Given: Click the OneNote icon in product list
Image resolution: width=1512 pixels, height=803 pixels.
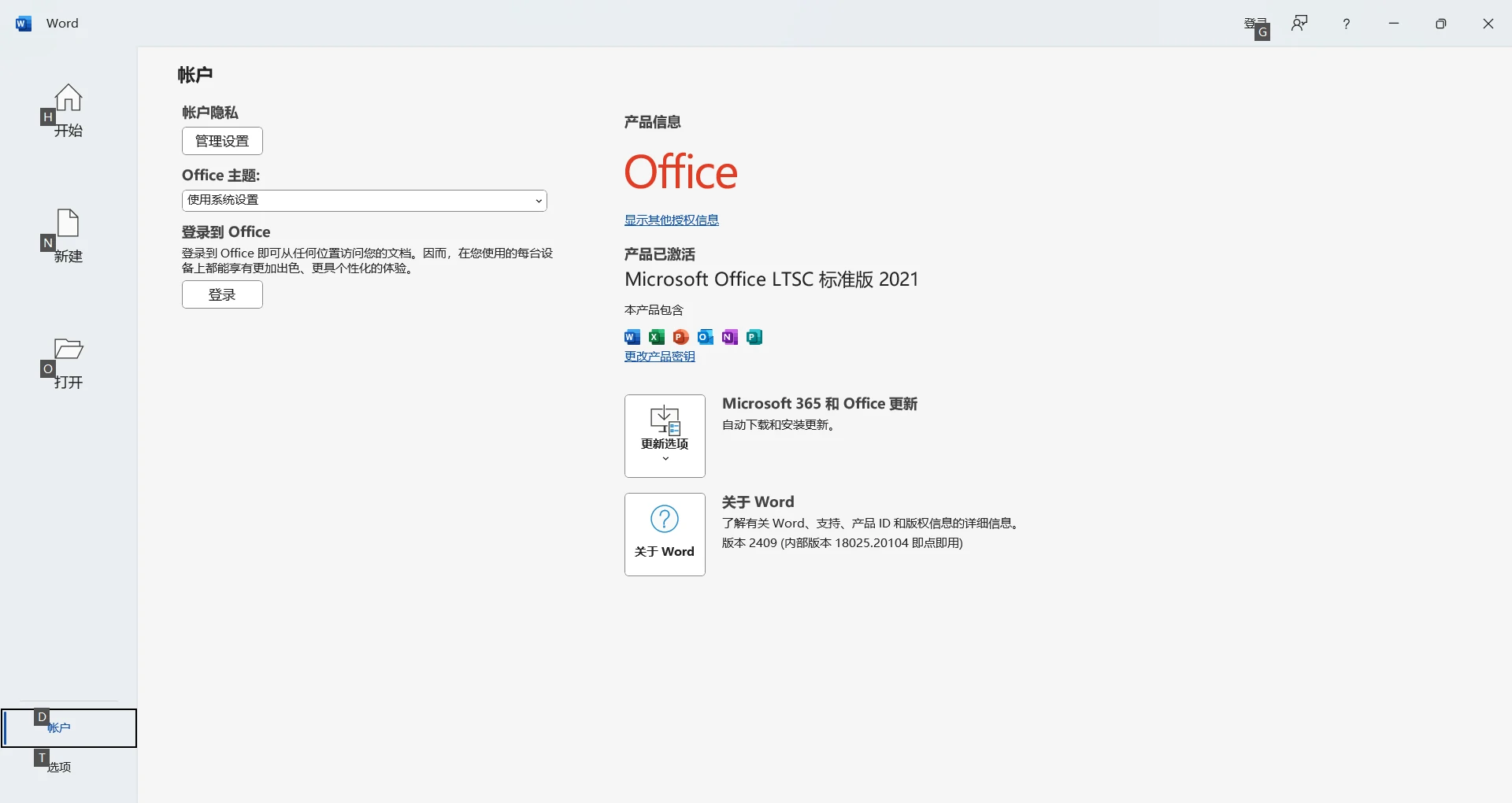Looking at the screenshot, I should (x=730, y=337).
